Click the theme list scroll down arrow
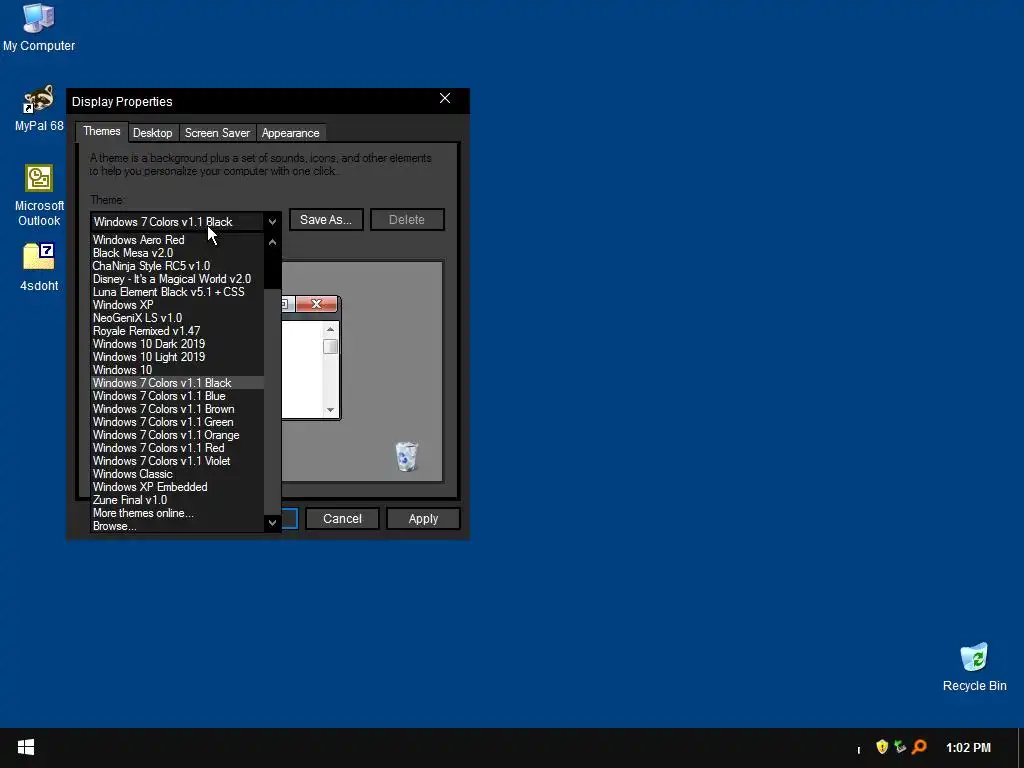The height and width of the screenshot is (768, 1024). pos(272,522)
